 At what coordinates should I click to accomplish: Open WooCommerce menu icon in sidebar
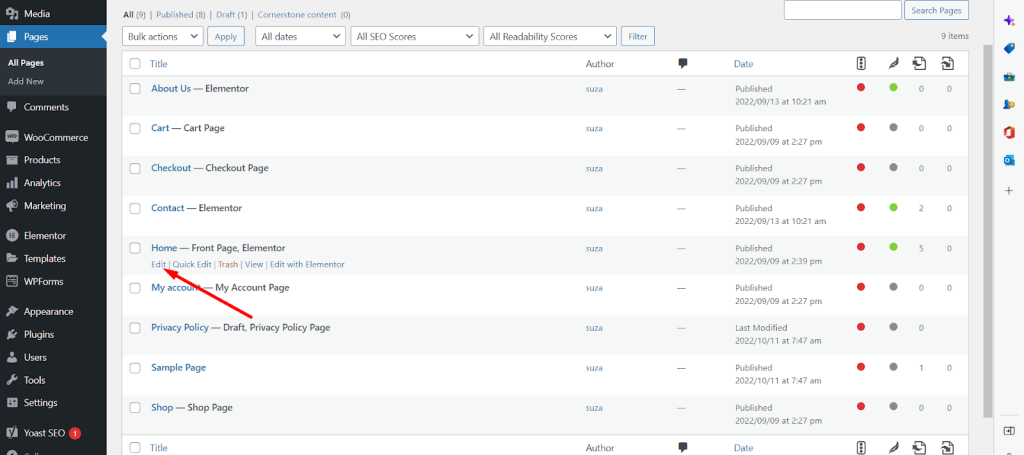coord(11,138)
